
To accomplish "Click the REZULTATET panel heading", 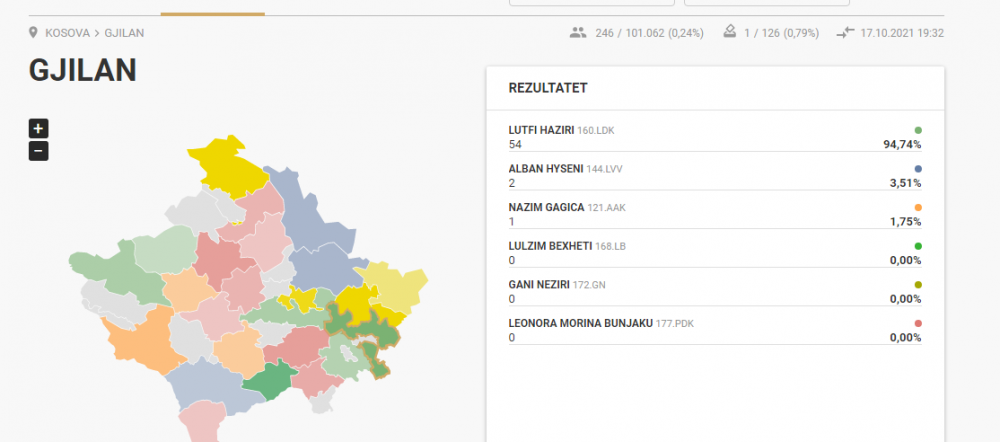I will [548, 88].
